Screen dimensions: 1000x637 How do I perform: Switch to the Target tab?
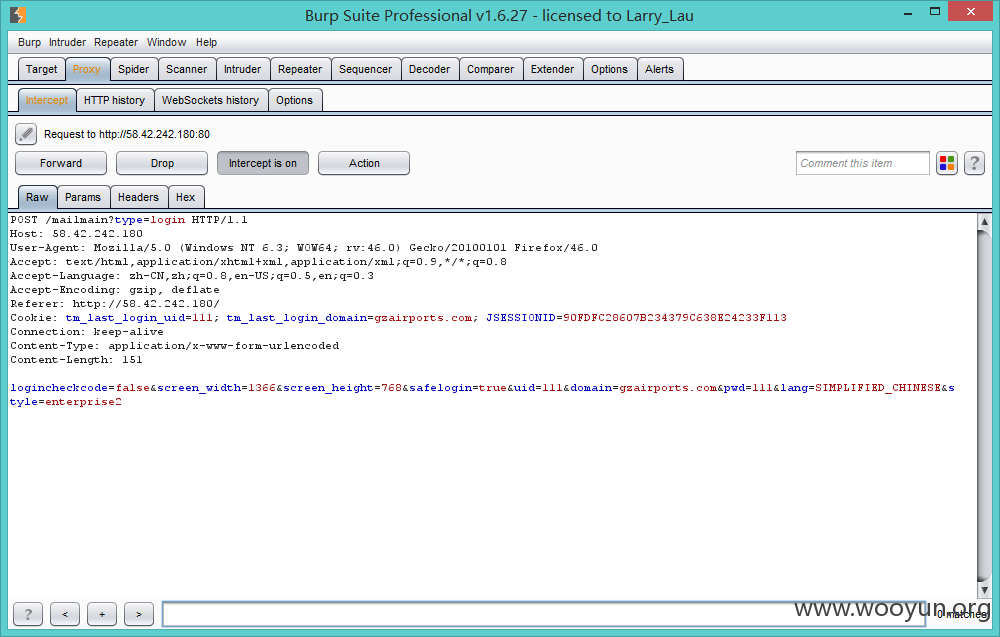[41, 69]
